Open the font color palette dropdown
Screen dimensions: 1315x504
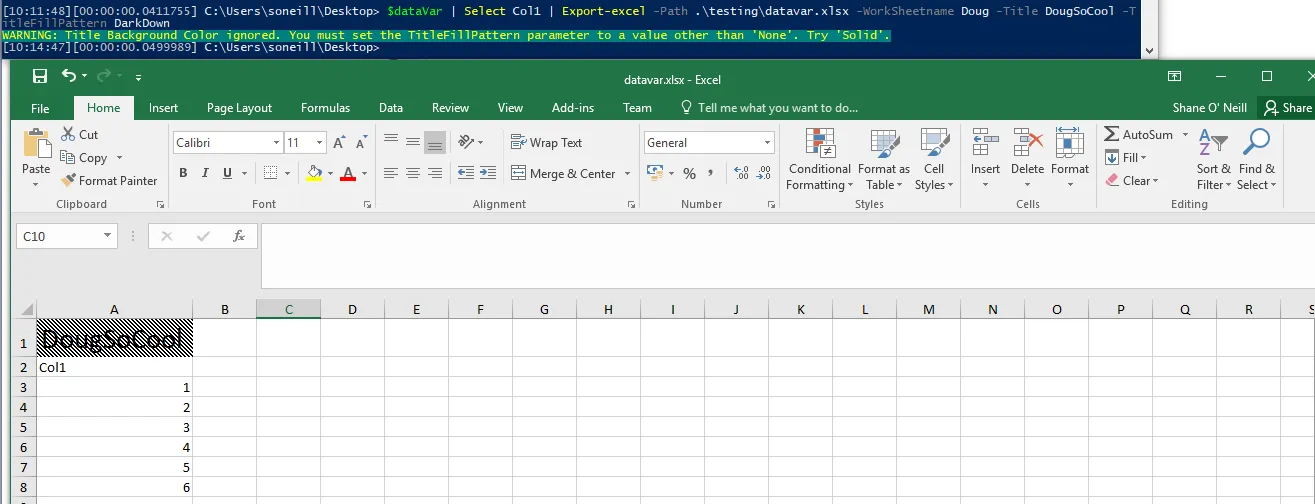pyautogui.click(x=364, y=173)
